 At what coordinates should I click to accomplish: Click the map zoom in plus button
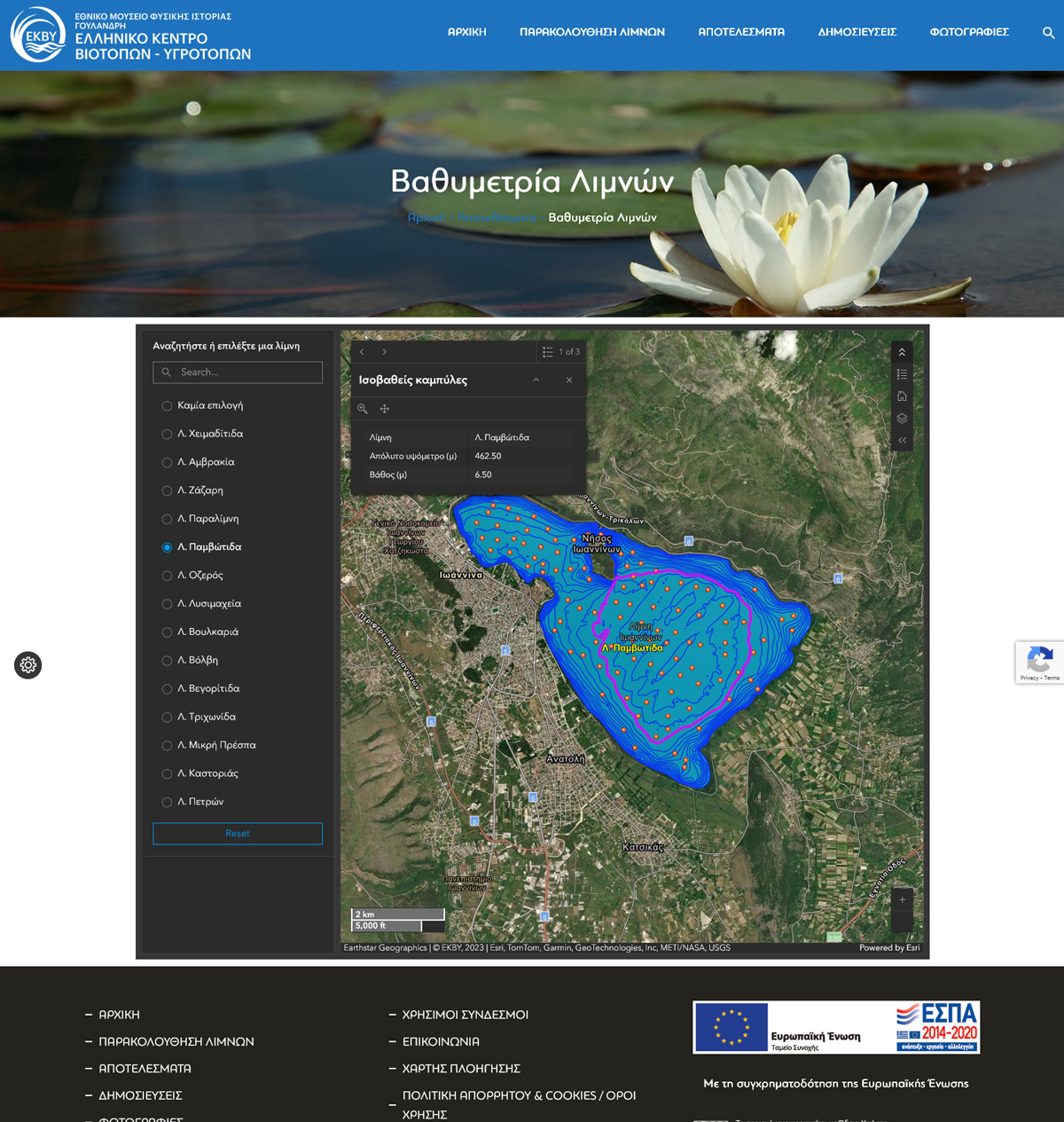902,899
